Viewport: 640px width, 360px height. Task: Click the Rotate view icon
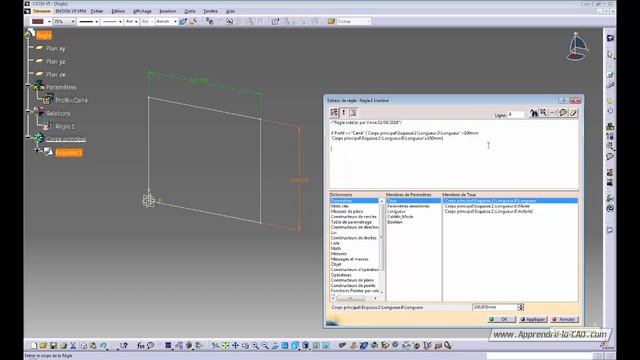point(245,345)
